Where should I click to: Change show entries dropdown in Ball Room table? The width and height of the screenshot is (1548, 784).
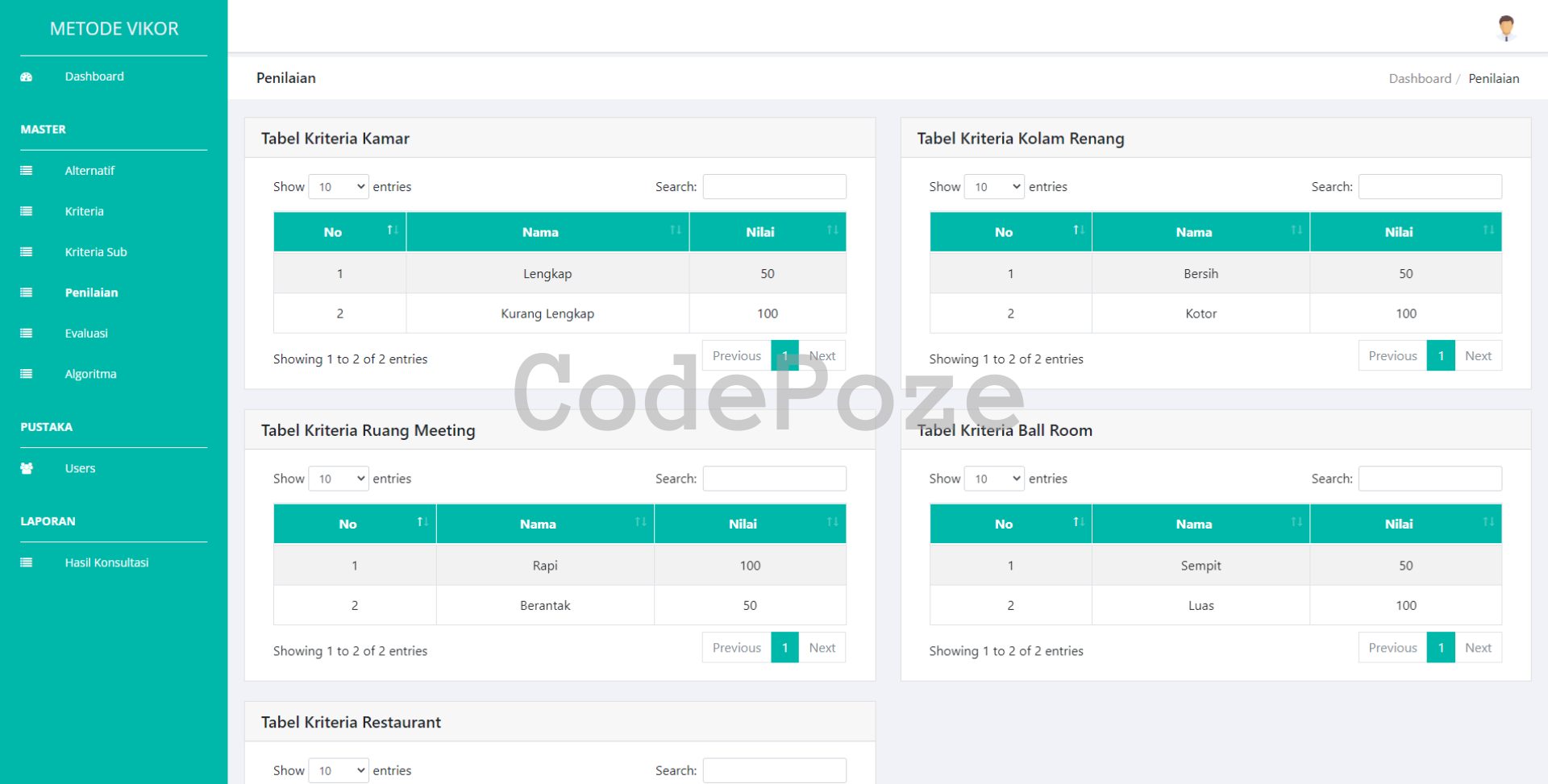click(994, 479)
